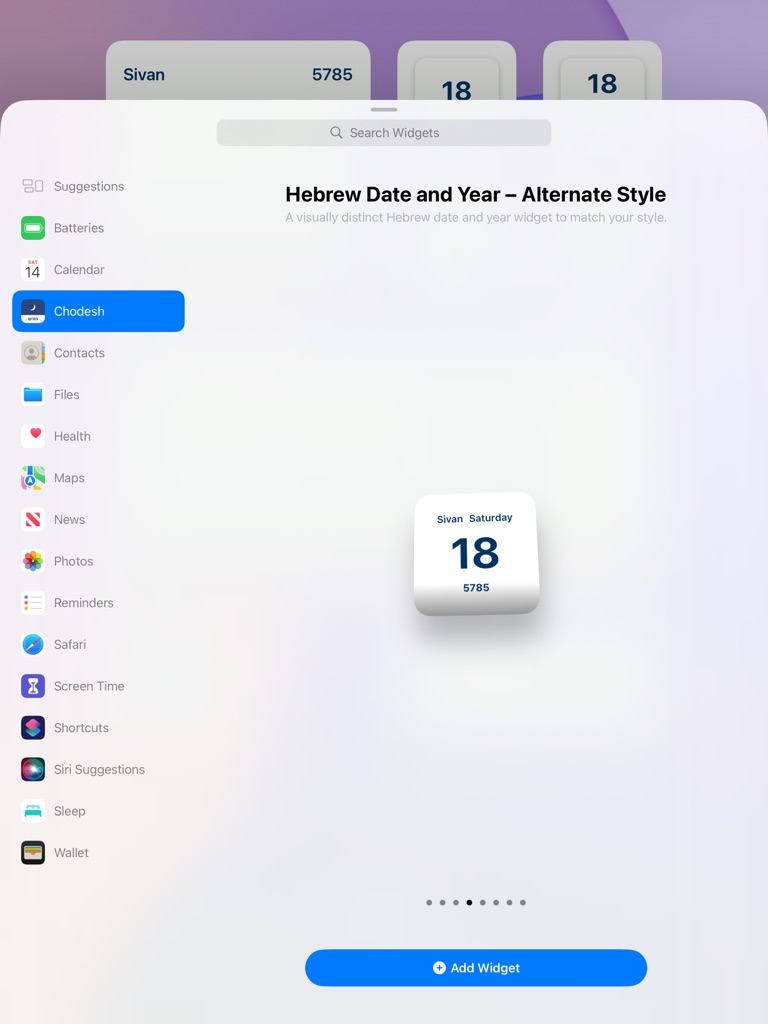Switch to Calendar widgets list entry
This screenshot has width=768, height=1024.
99,270
